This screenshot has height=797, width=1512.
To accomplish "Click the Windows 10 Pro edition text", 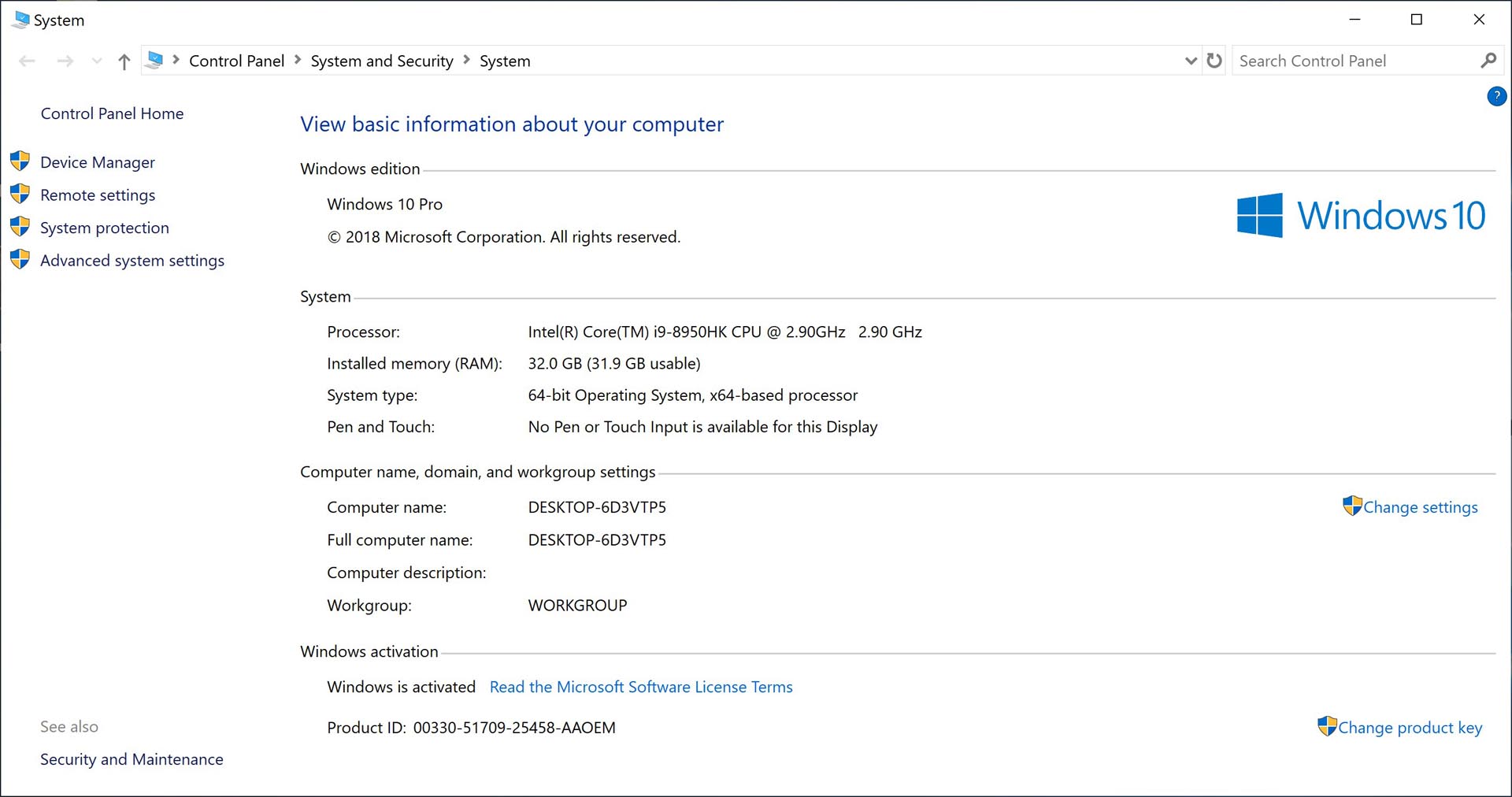I will coord(384,204).
